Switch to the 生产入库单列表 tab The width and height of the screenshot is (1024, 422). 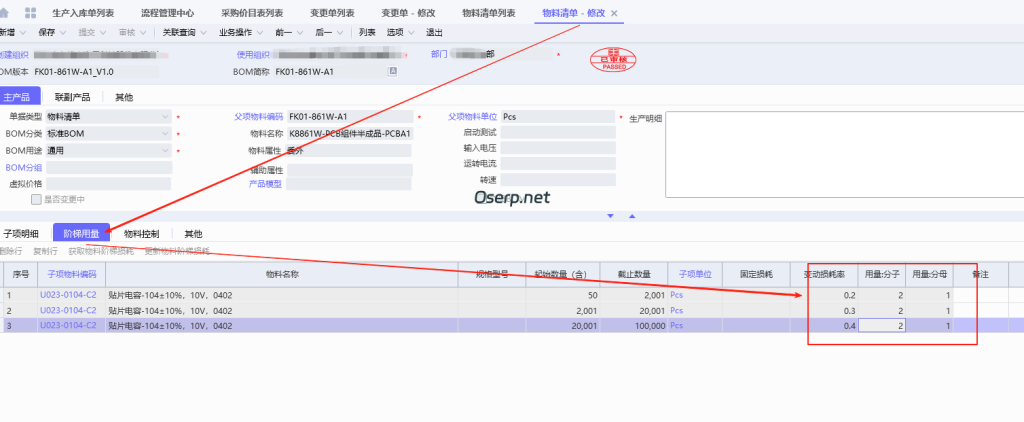82,13
